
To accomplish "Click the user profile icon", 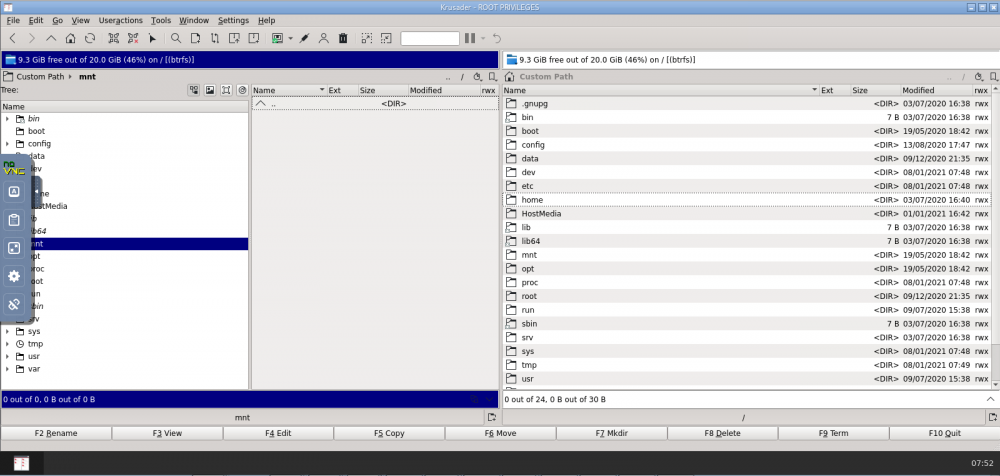I will [x=323, y=38].
